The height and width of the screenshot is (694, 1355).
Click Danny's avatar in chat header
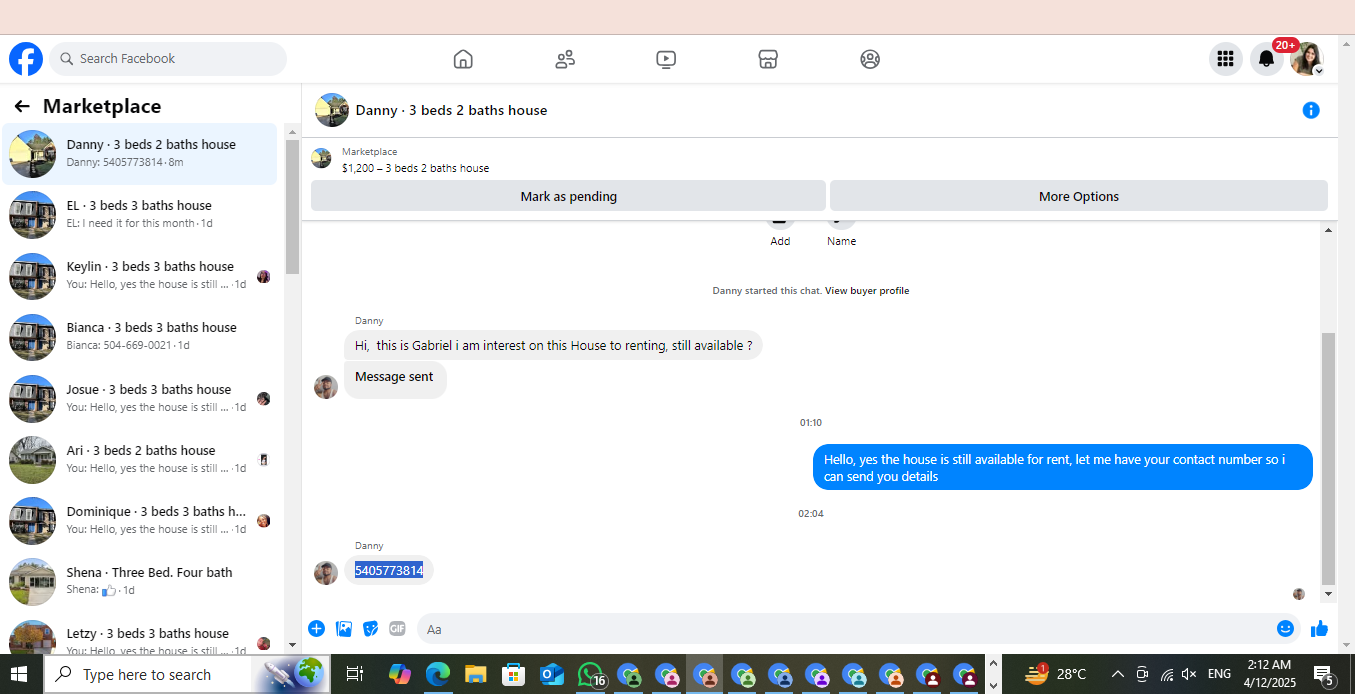(332, 110)
